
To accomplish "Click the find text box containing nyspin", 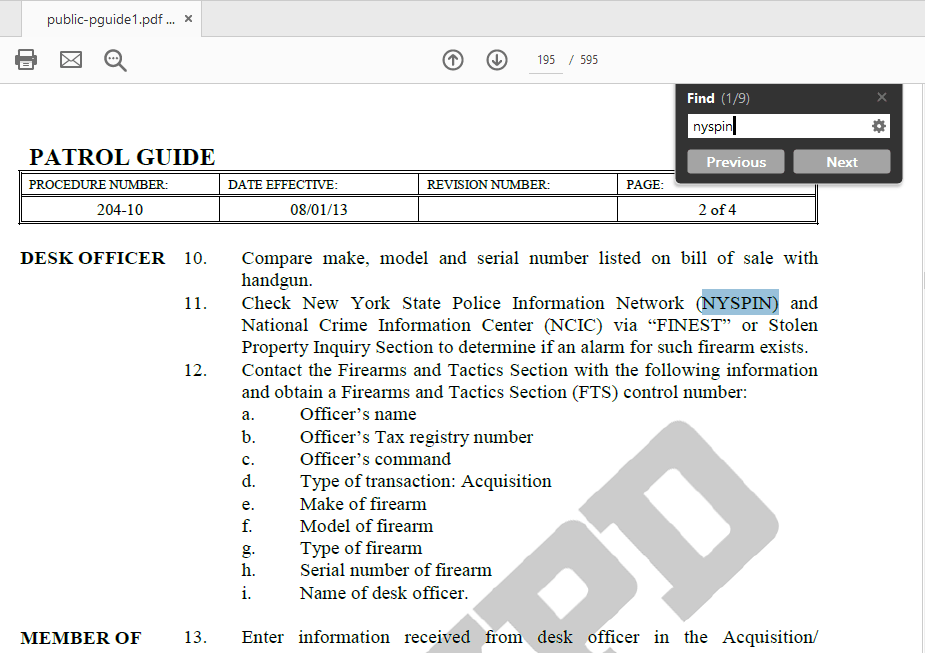I will tap(776, 126).
